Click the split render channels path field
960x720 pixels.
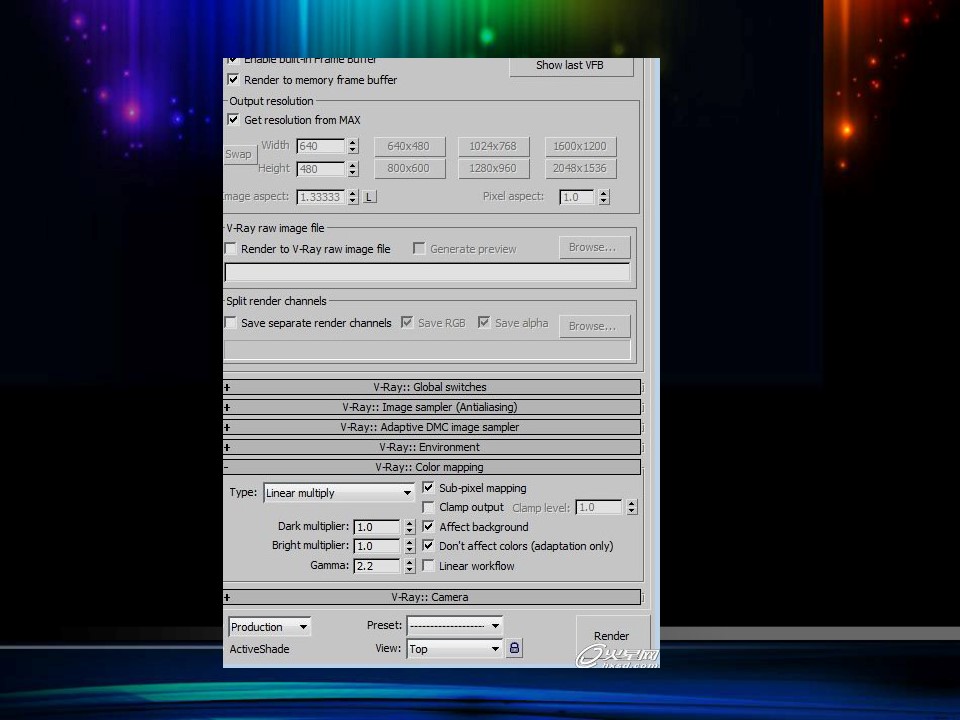click(427, 350)
